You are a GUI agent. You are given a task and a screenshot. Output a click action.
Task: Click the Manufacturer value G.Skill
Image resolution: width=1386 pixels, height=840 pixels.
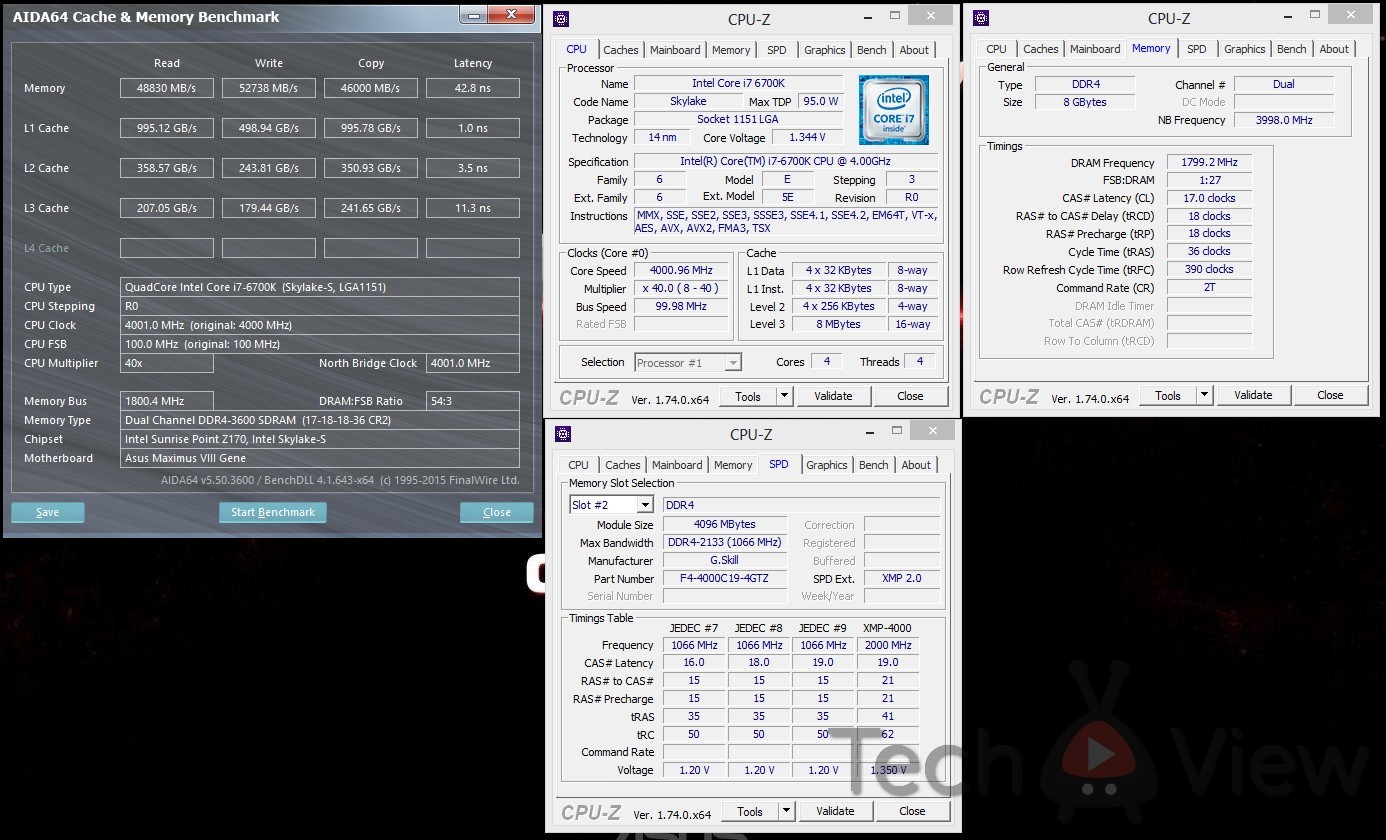[x=724, y=561]
